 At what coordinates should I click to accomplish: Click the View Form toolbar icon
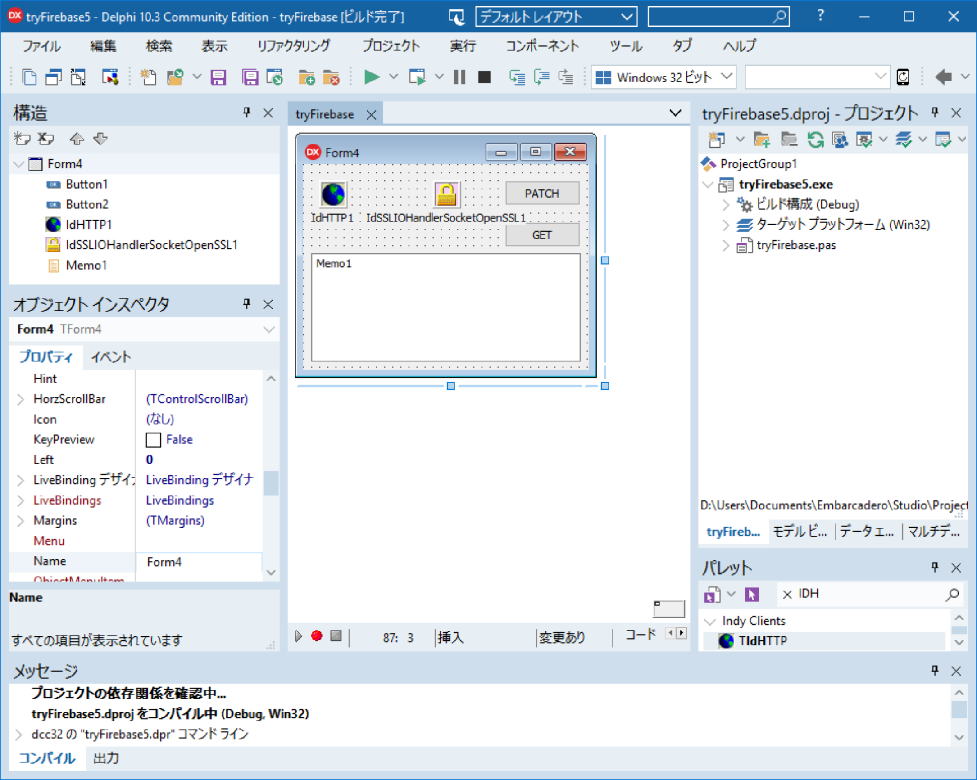(x=54, y=77)
